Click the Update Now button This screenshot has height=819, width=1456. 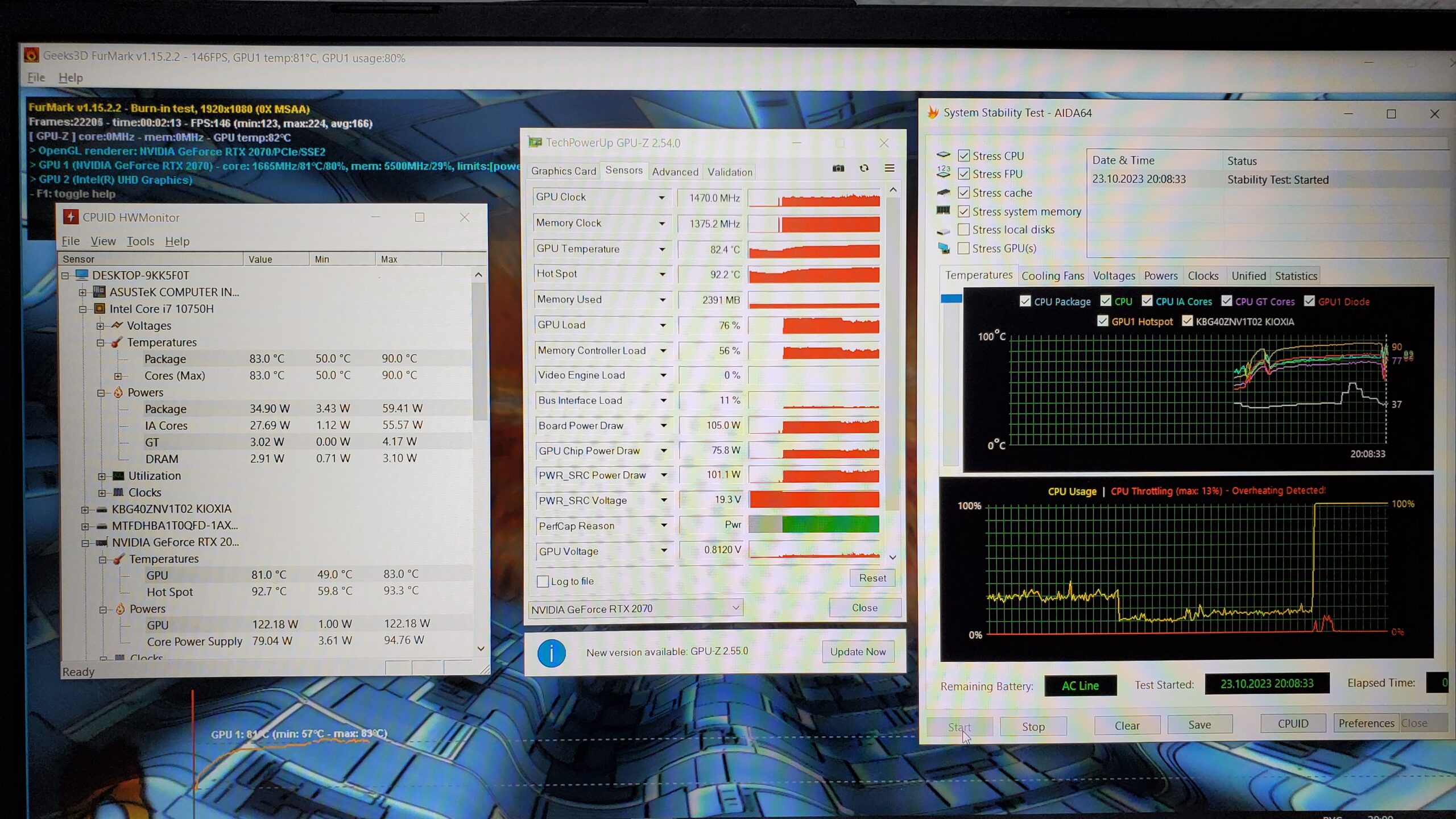pyautogui.click(x=858, y=652)
